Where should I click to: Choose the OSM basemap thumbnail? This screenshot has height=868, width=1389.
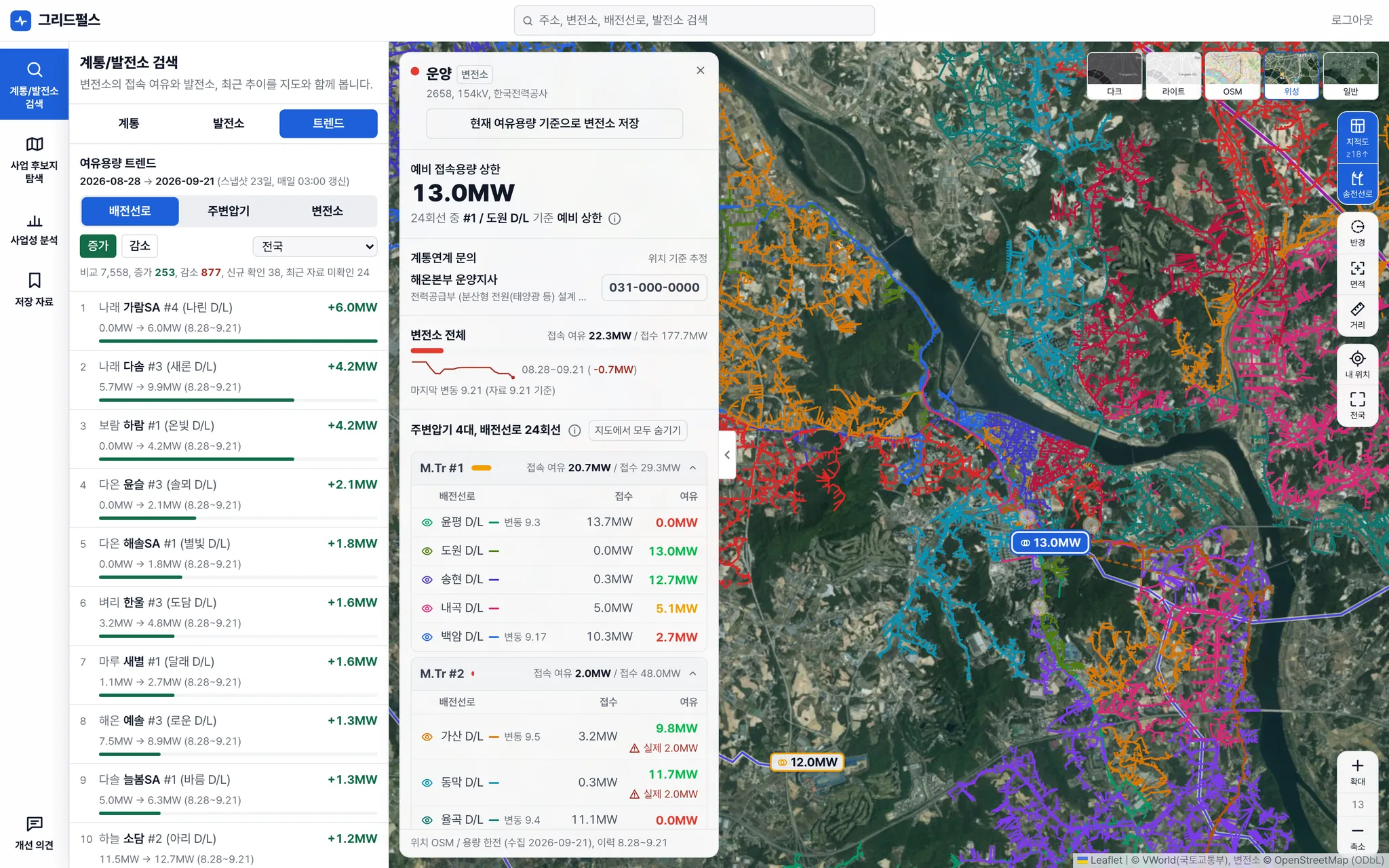[x=1232, y=75]
